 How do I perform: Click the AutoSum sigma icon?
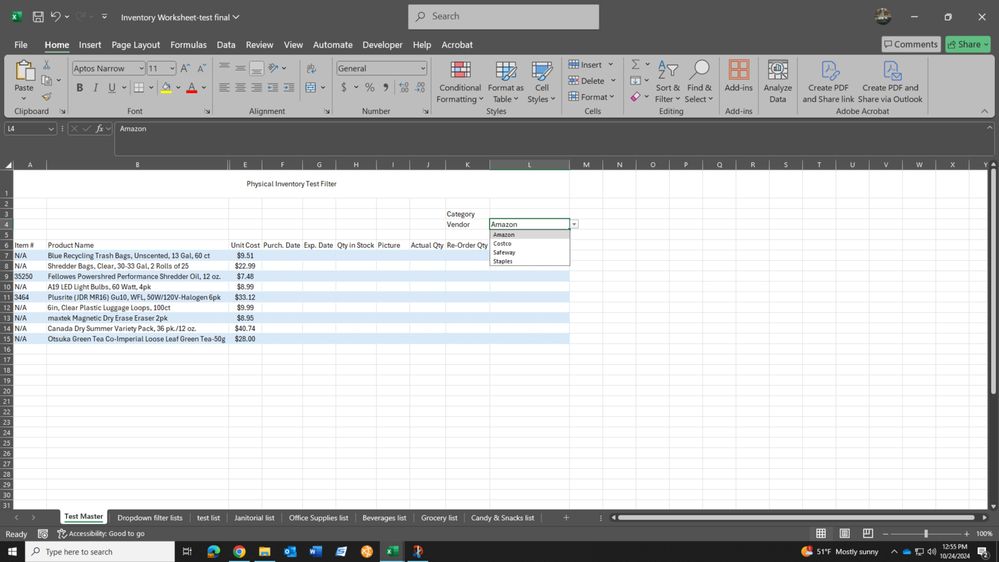point(635,64)
